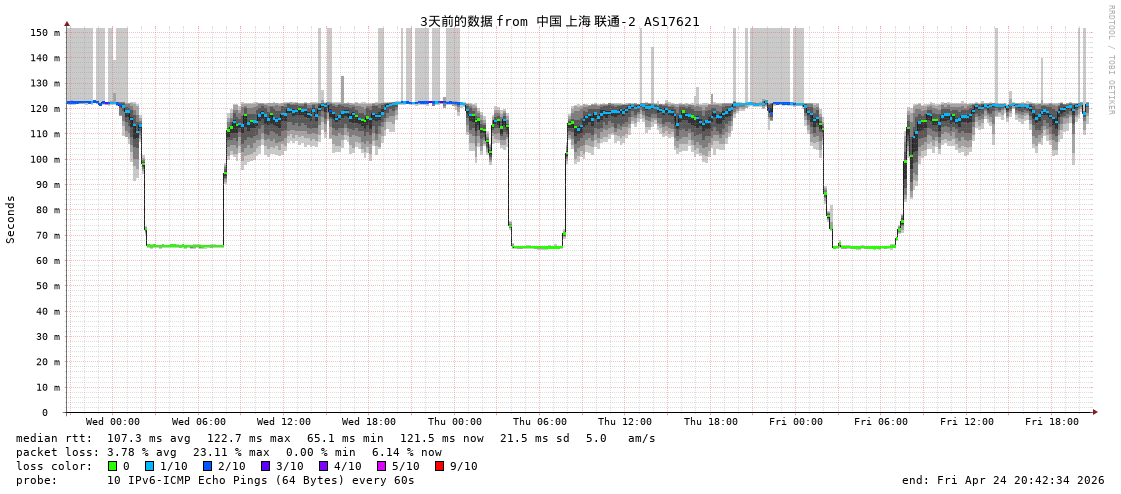The height and width of the screenshot is (494, 1121).
Task: Click the Seconds vertical axis title
Action: [x=11, y=219]
